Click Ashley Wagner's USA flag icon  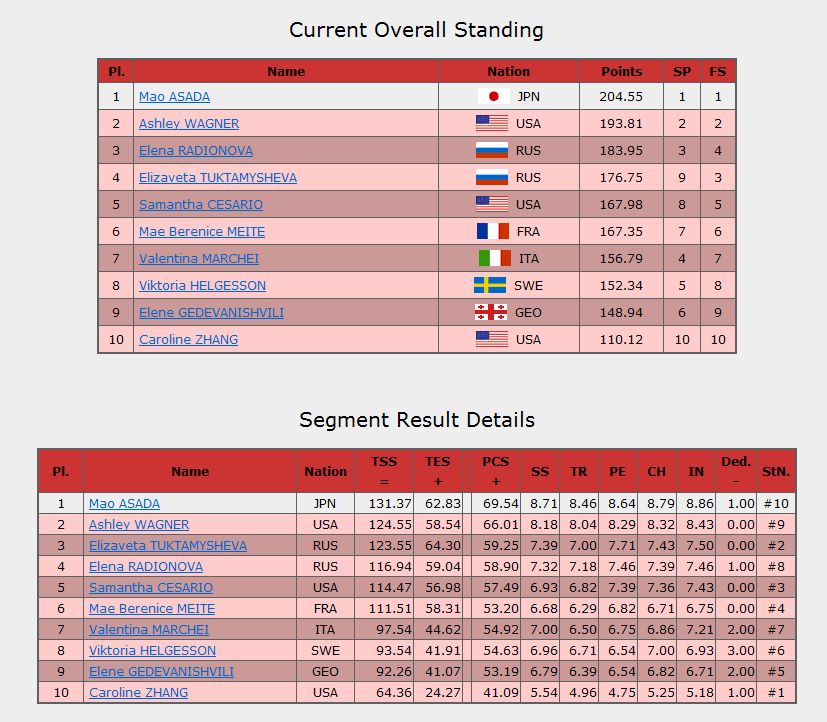point(492,123)
